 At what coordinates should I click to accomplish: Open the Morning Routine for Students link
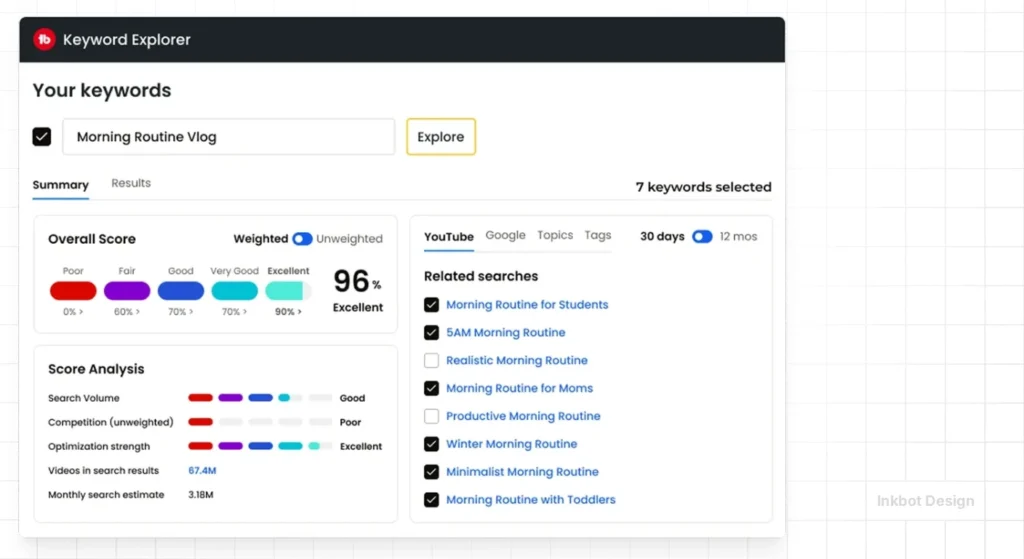click(527, 305)
